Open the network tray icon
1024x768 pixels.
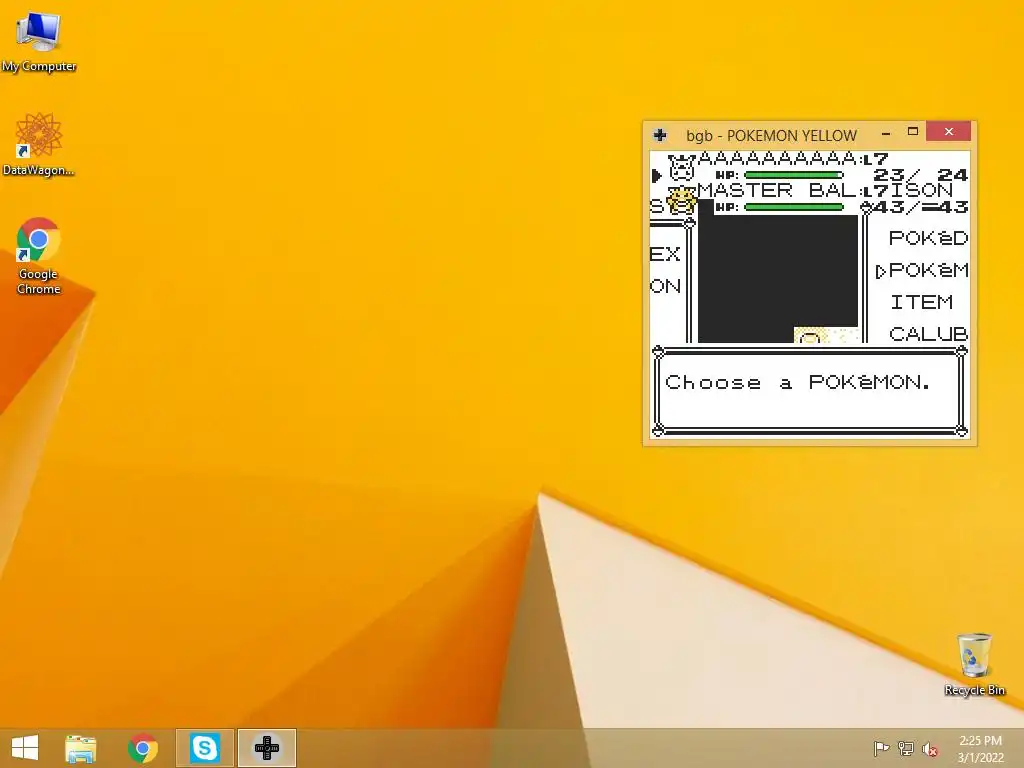click(906, 748)
